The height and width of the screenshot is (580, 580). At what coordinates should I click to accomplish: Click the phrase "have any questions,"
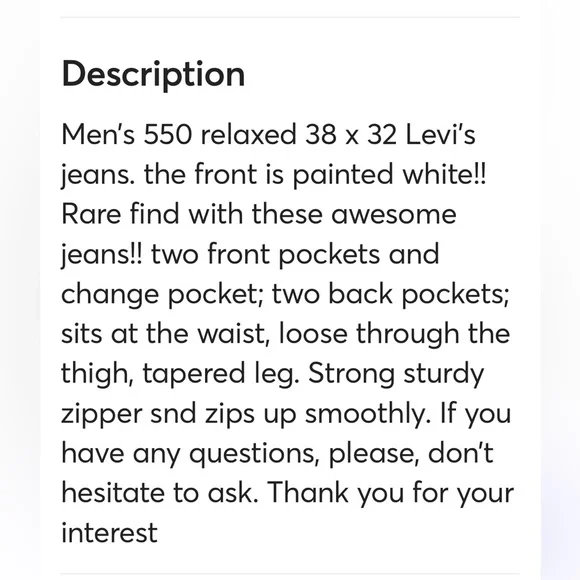[x=190, y=453]
